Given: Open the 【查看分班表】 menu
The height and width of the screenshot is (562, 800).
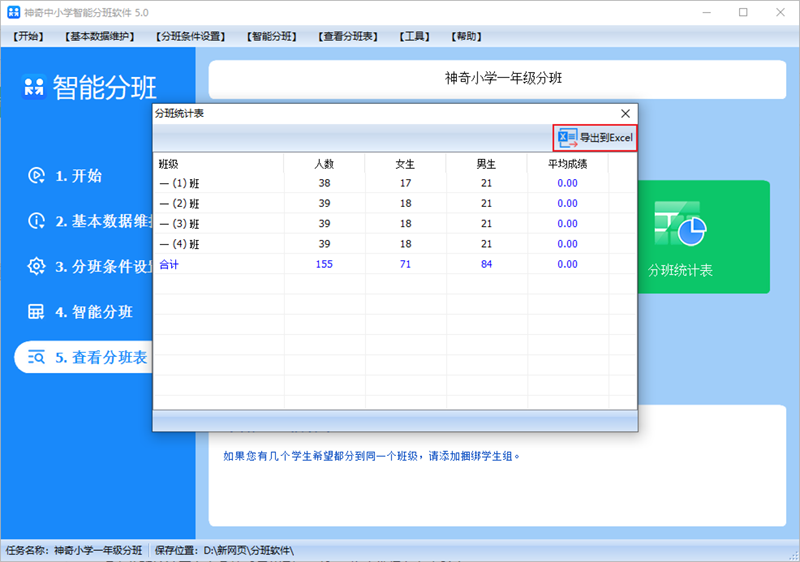Looking at the screenshot, I should 348,37.
